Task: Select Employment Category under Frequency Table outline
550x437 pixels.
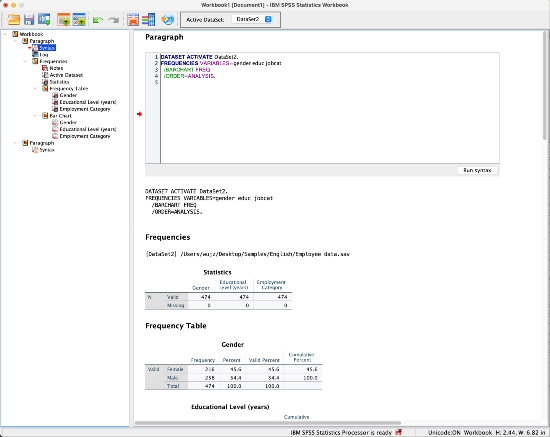Action: point(81,109)
